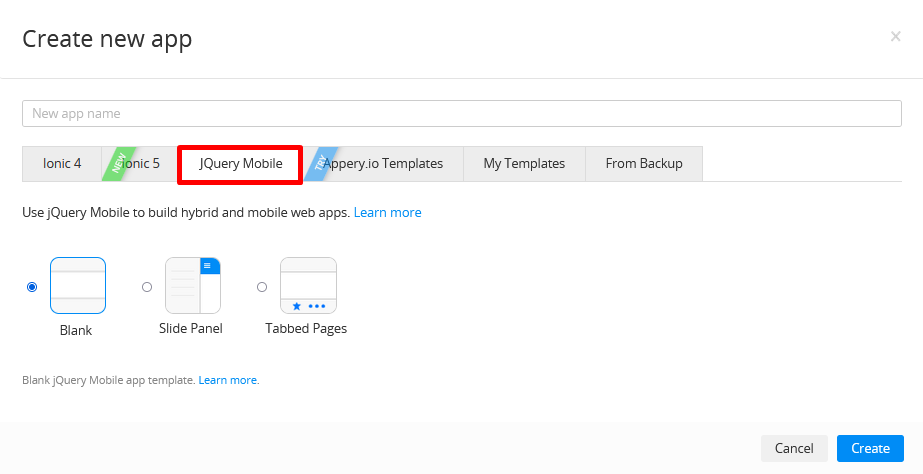Enable the Tabbed Pages radio button
The image size is (923, 474).
tap(262, 287)
